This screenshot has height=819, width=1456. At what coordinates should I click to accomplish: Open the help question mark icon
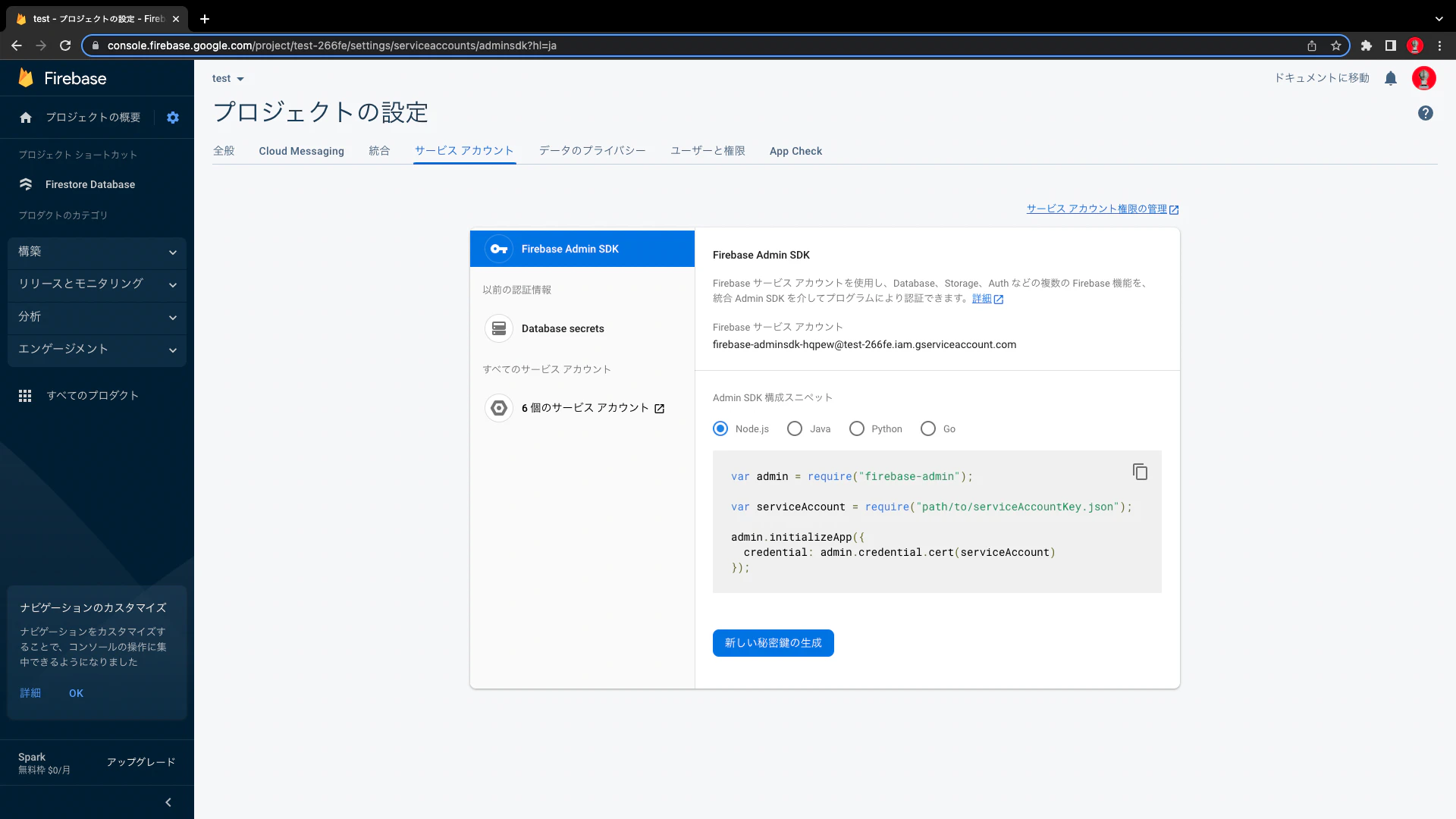(1426, 113)
